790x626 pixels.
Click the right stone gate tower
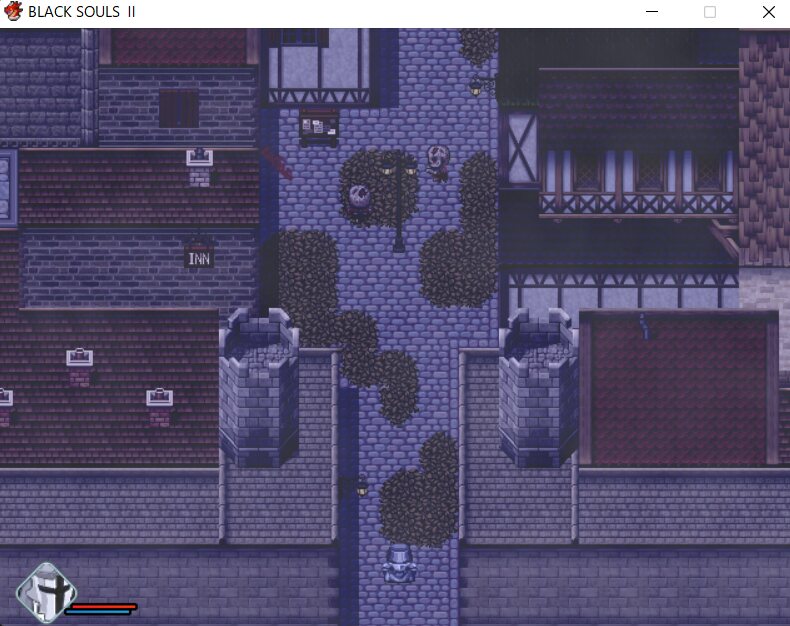click(x=539, y=387)
